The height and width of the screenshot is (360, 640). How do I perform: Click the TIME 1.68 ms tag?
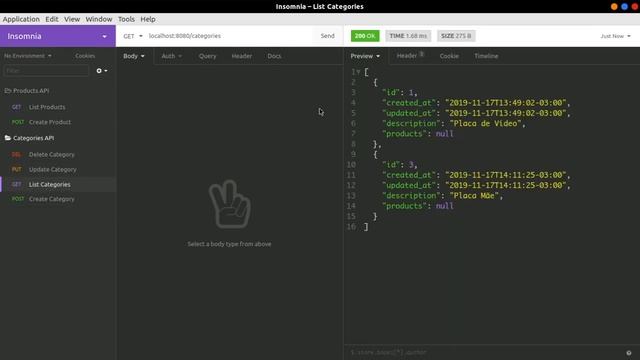408,36
